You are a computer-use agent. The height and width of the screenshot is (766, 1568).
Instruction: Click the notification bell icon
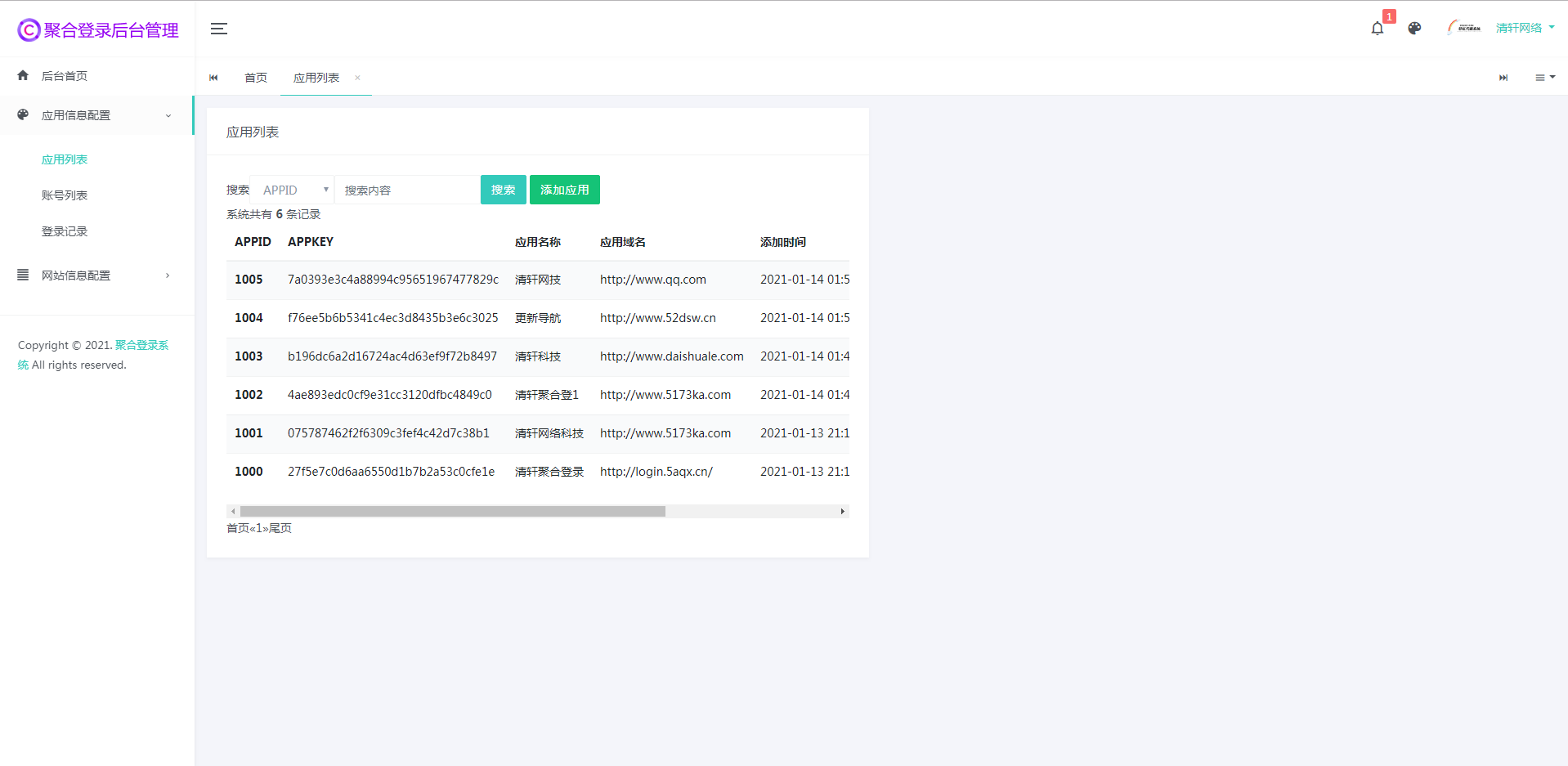[1378, 29]
